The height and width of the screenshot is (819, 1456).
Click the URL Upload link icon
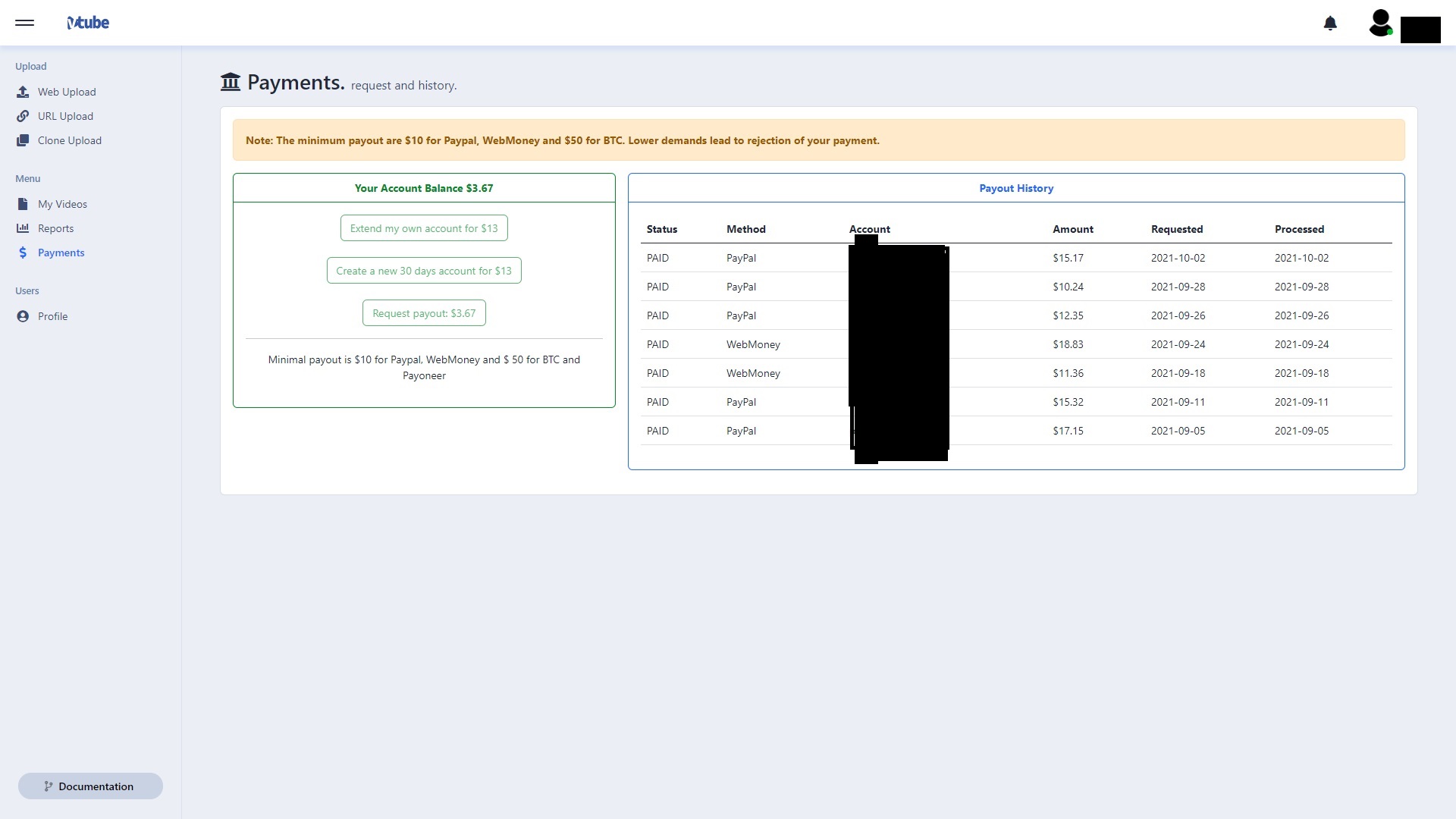coord(23,116)
